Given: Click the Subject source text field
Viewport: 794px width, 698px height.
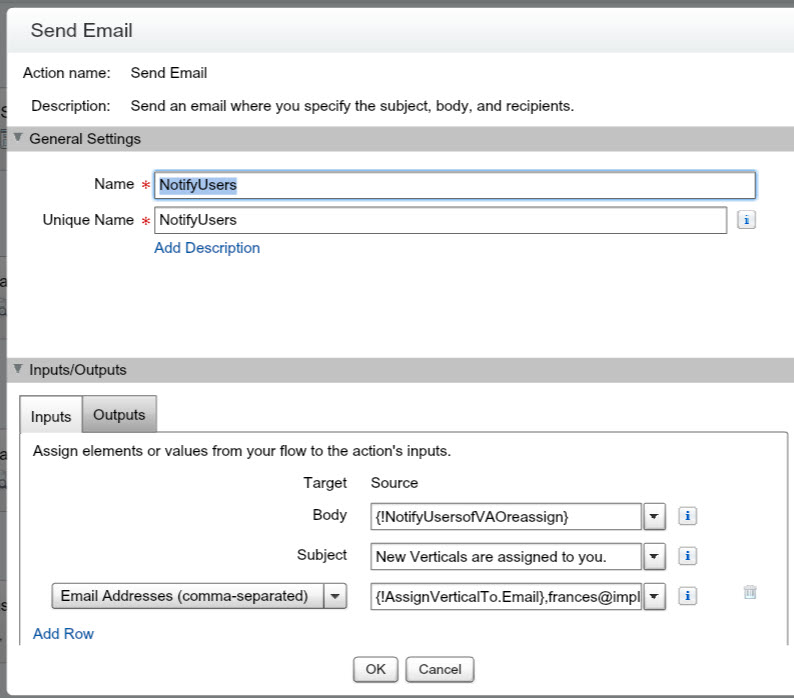Looking at the screenshot, I should [x=505, y=556].
